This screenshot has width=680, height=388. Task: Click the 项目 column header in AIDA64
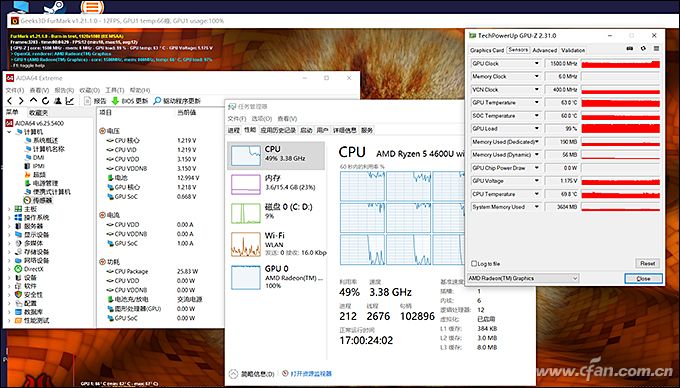click(106, 113)
